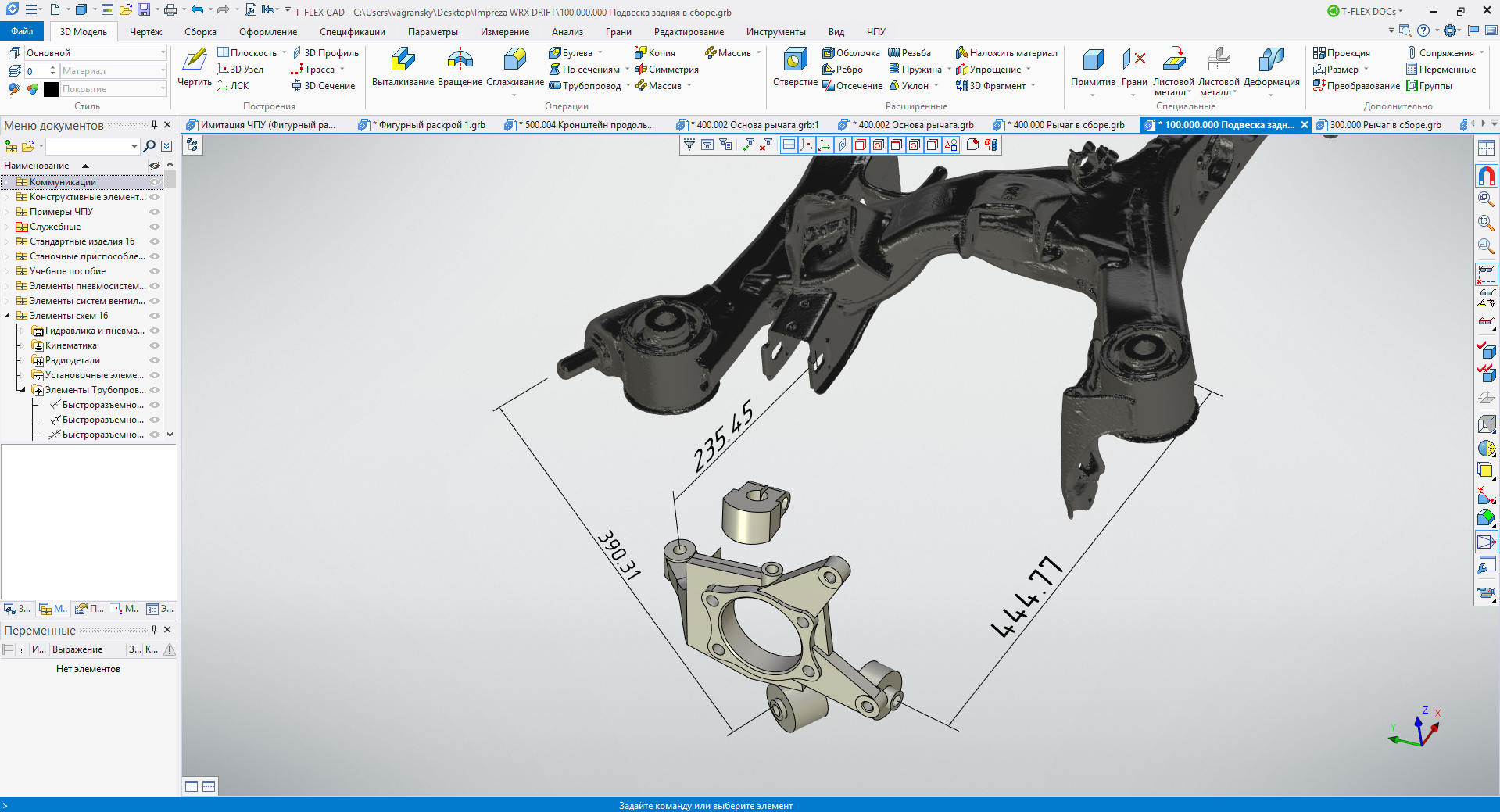
Task: Expand the Стандартные изделия 16 folder
Action: point(8,241)
